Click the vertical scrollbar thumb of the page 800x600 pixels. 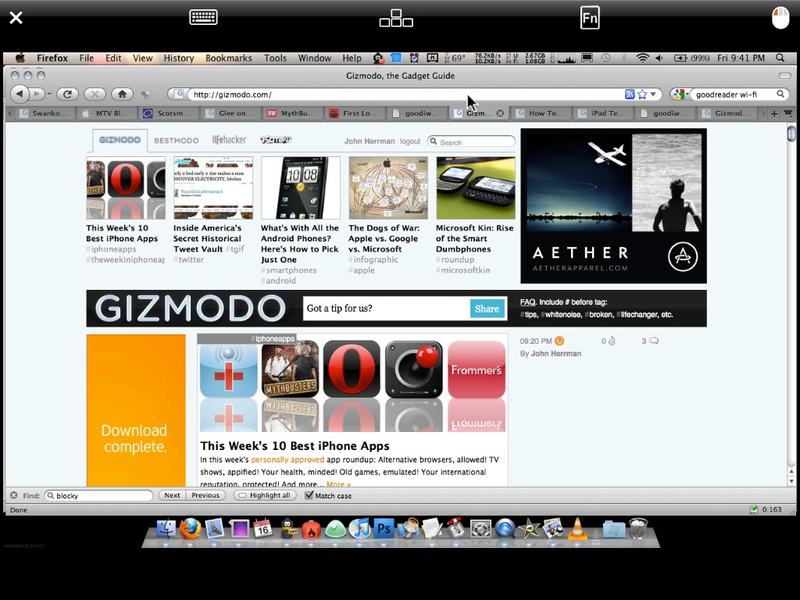coord(791,133)
